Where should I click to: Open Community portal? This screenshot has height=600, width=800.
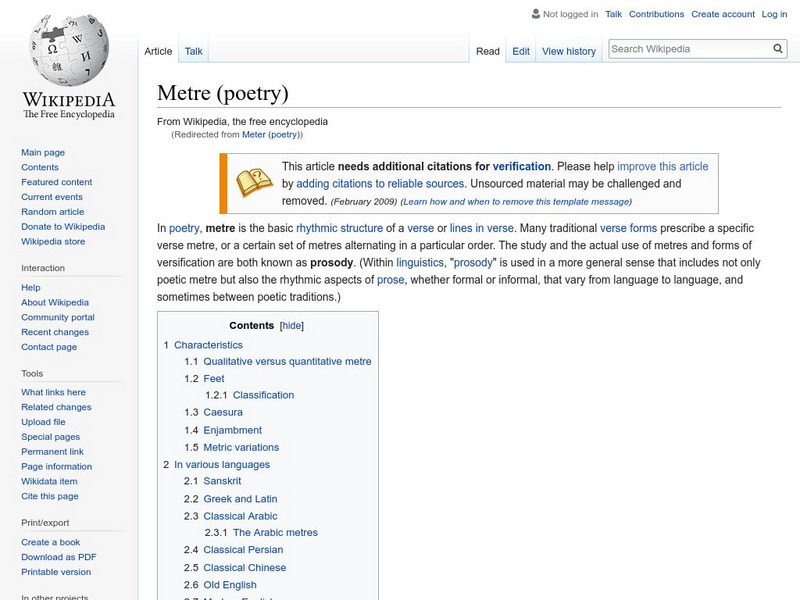click(58, 317)
